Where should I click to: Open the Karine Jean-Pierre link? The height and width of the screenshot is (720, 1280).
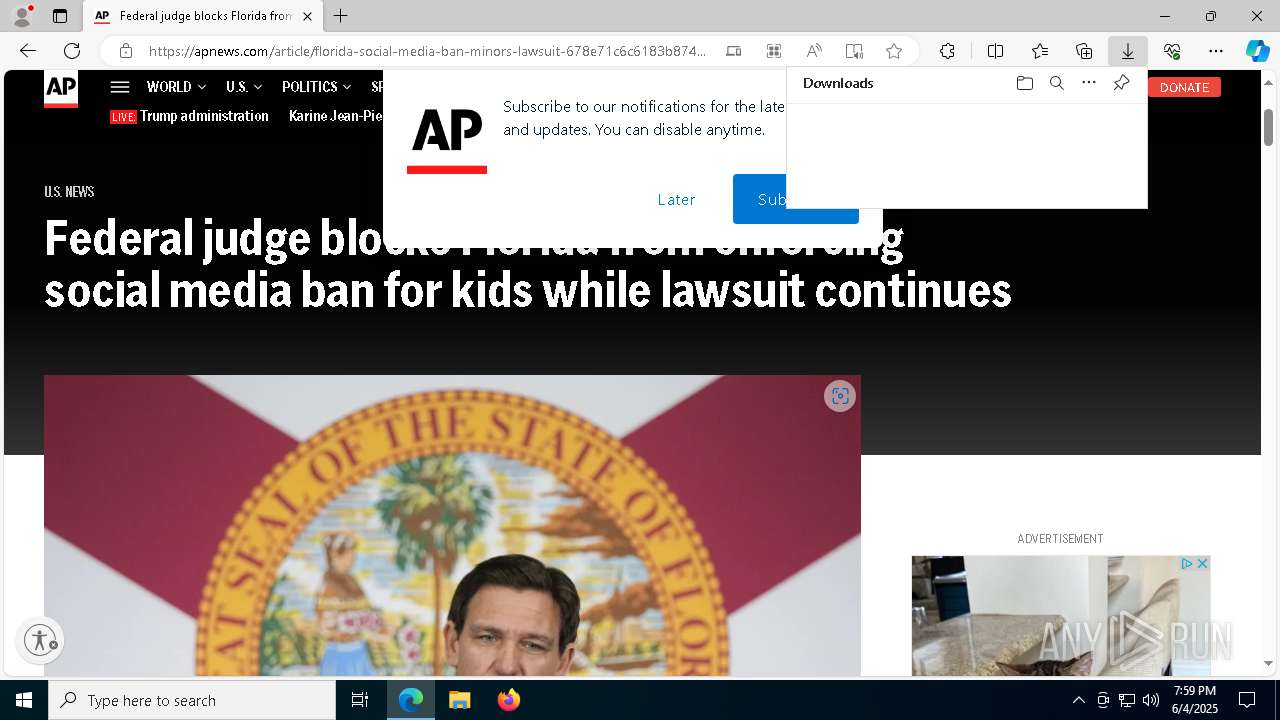click(335, 116)
